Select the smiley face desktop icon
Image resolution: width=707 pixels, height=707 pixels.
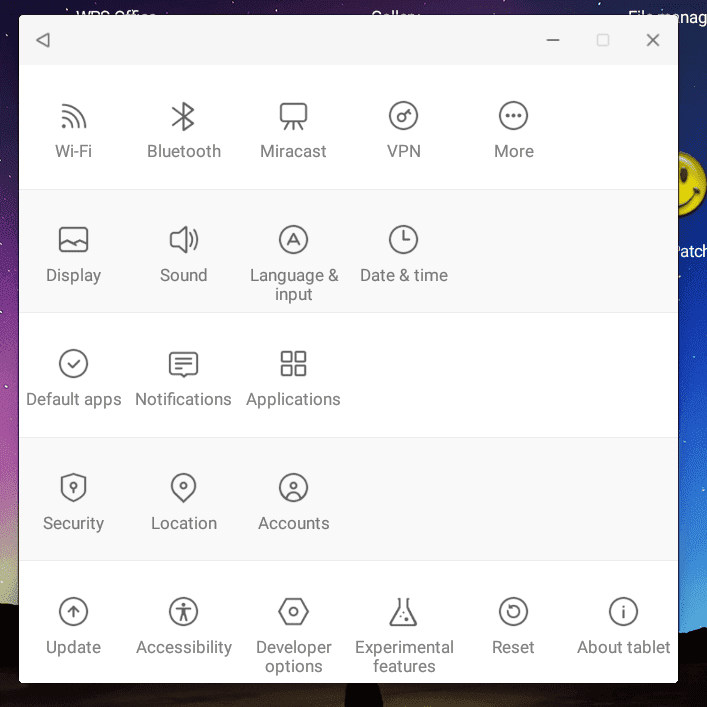tap(692, 184)
